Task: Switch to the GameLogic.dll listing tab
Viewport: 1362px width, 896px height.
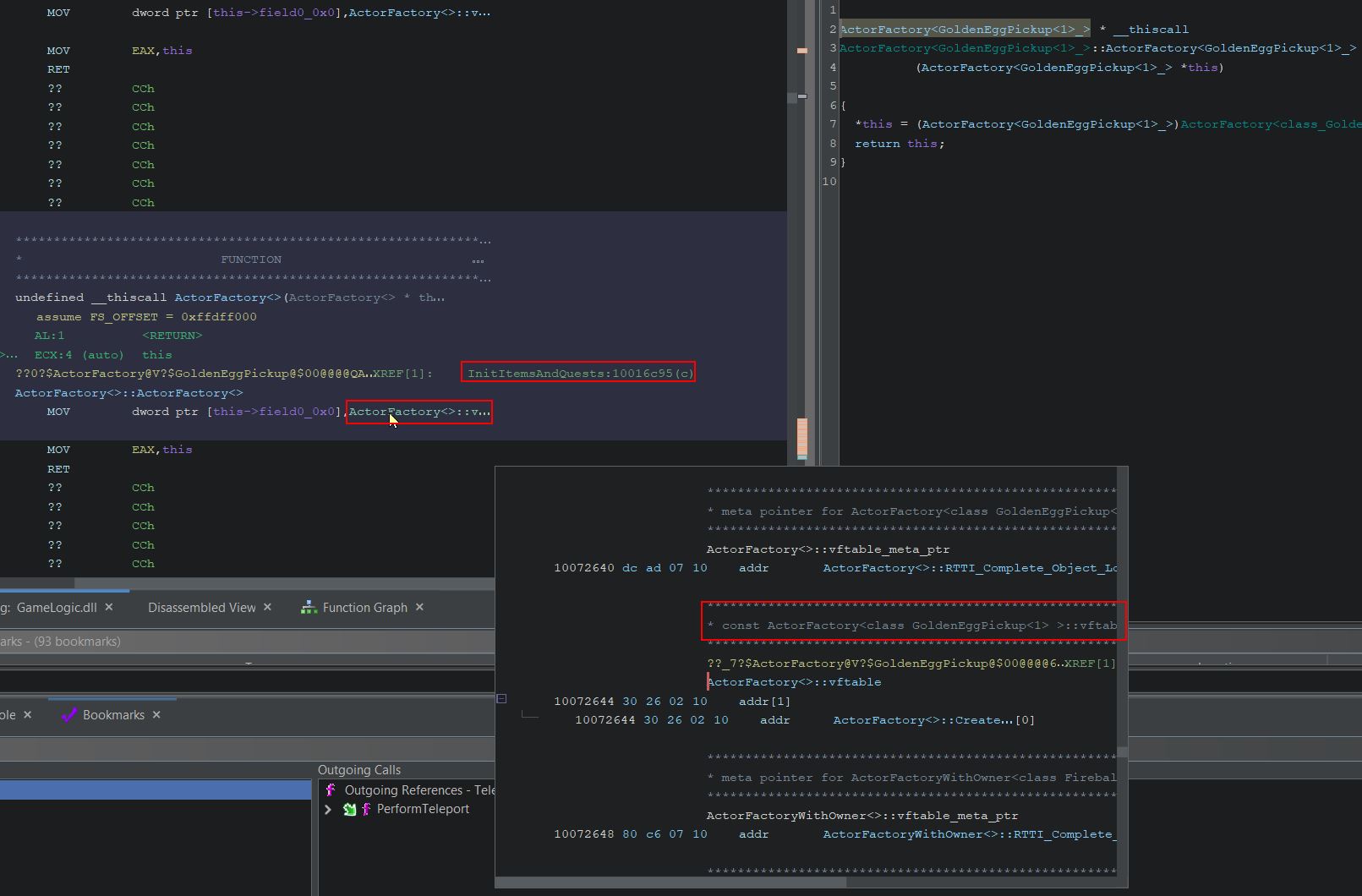Action: click(57, 607)
